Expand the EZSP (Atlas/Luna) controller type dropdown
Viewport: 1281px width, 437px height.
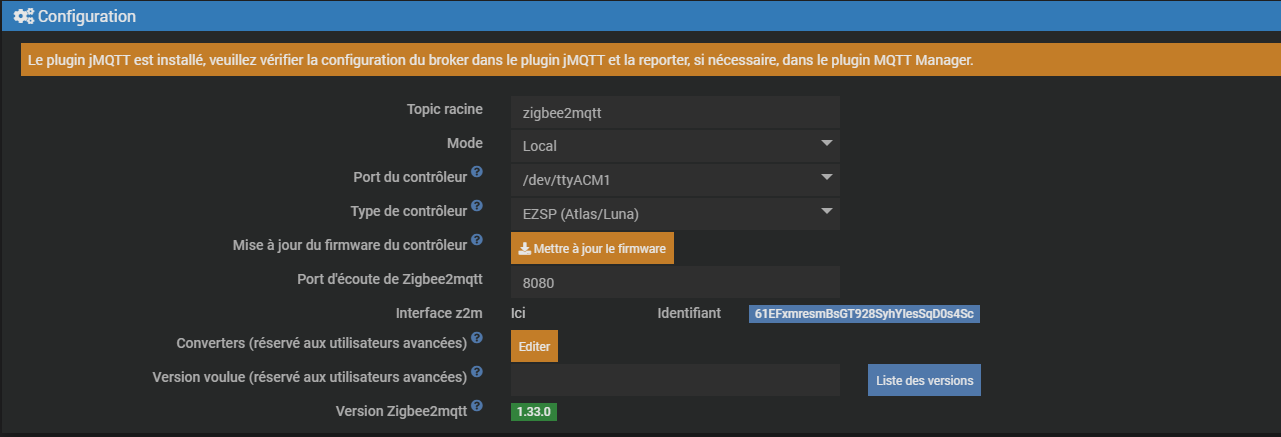pos(674,212)
